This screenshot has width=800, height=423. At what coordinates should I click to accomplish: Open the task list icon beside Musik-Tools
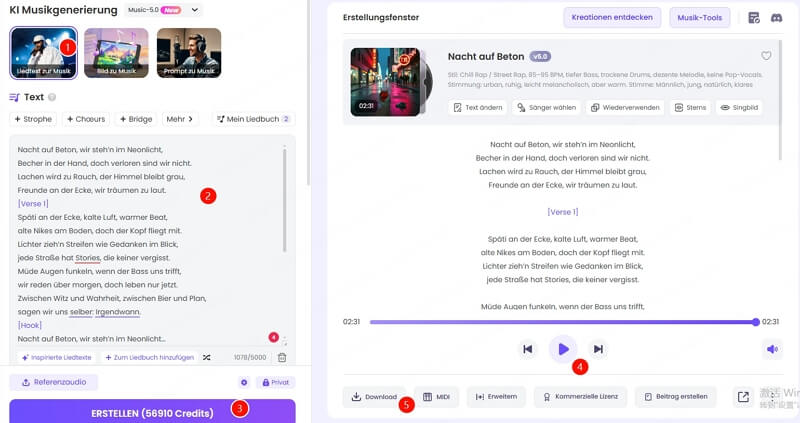coord(754,18)
